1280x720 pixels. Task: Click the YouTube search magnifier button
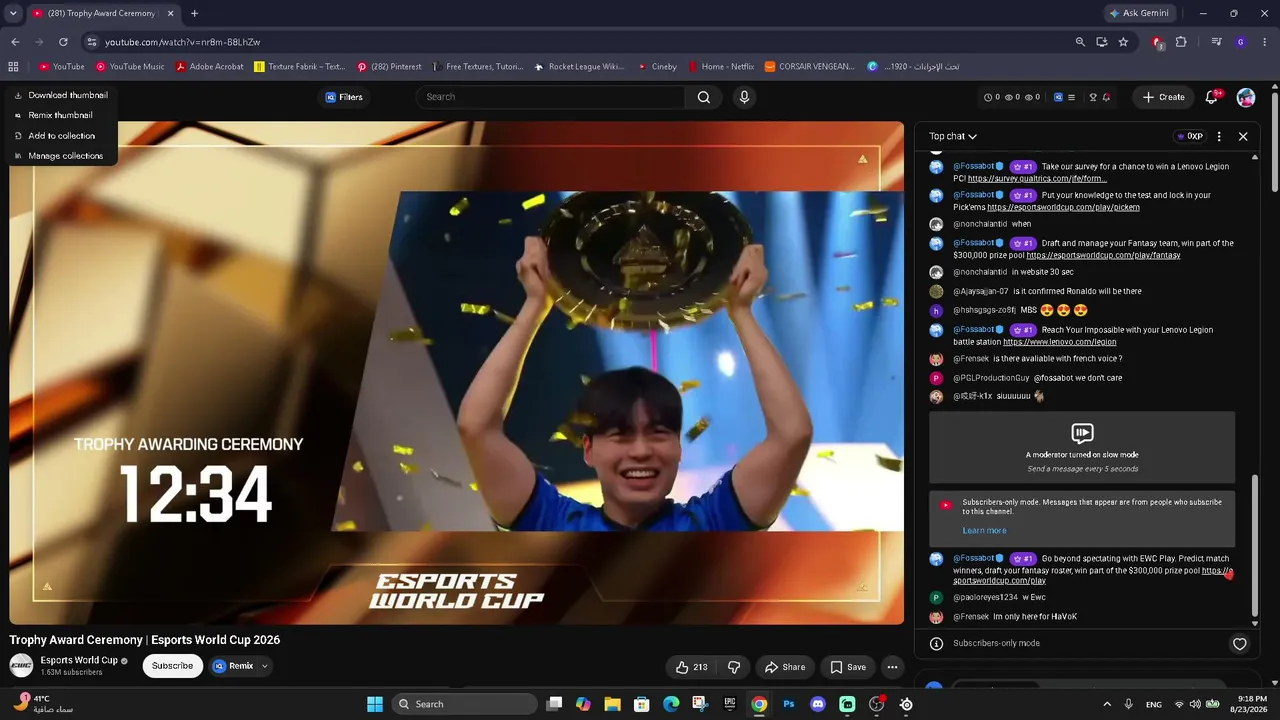tap(704, 97)
